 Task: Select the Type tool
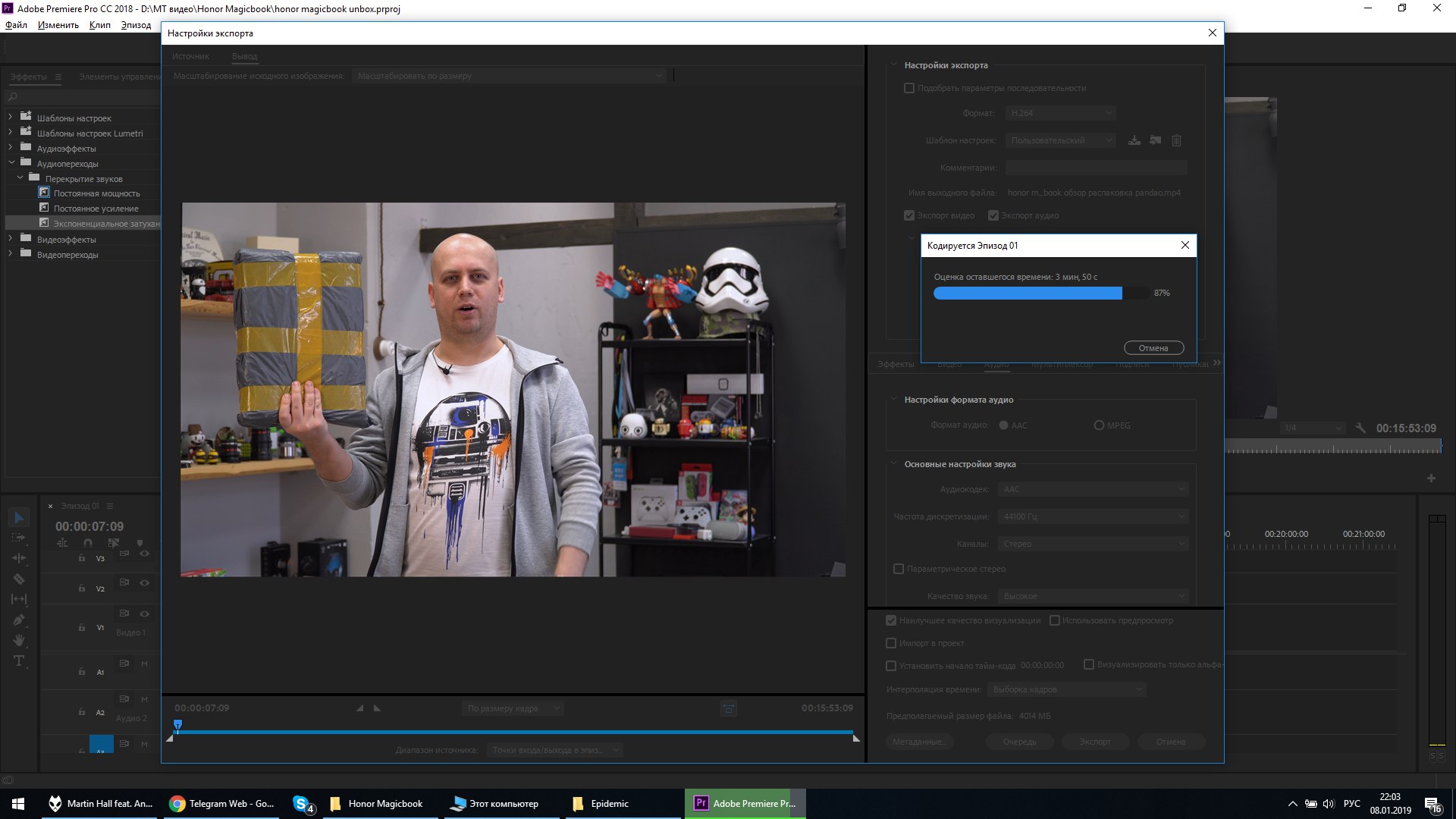(x=19, y=661)
